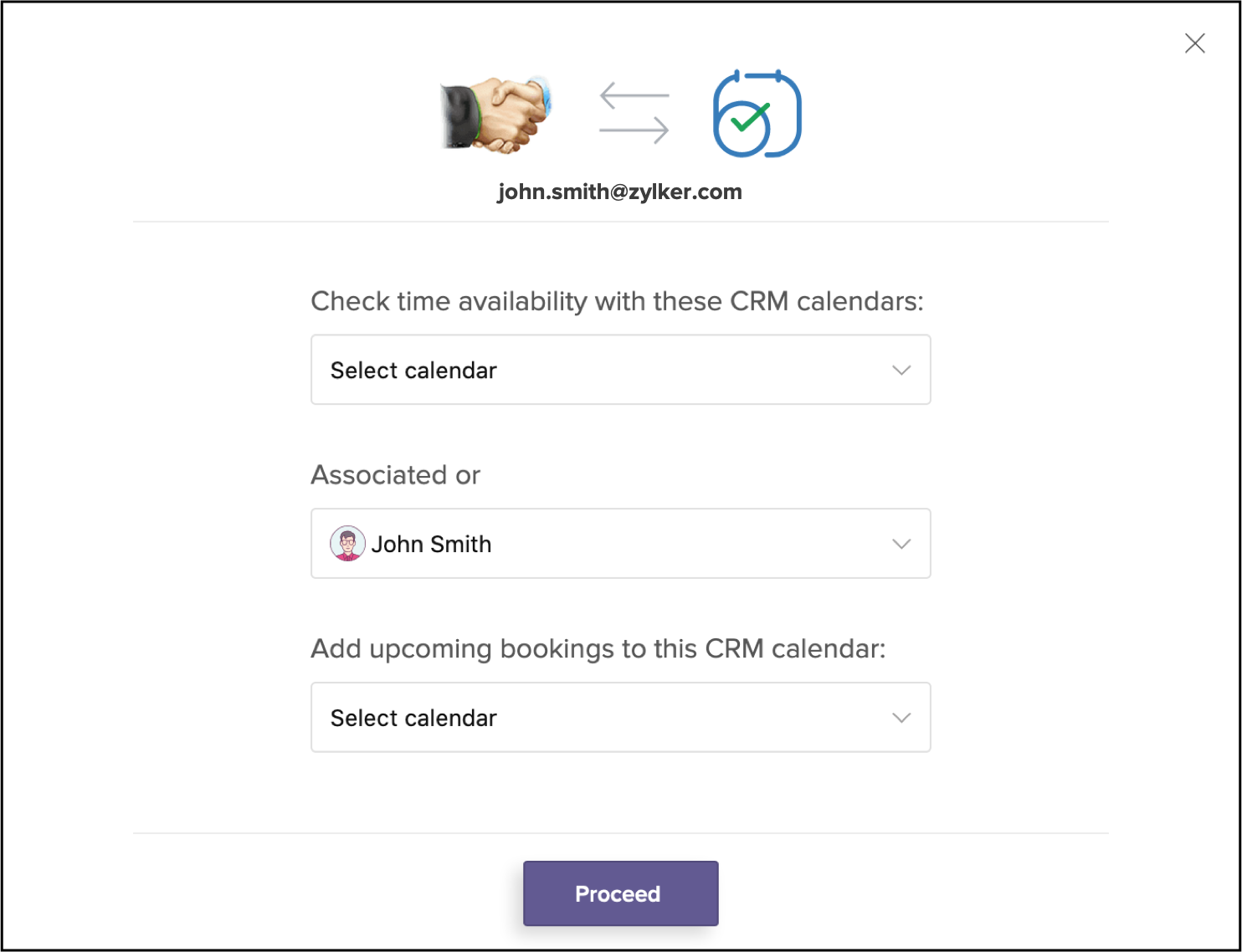Screen dimensions: 1242x952
Task: Open the John Smith associated user dropdown
Action: pyautogui.click(x=619, y=544)
